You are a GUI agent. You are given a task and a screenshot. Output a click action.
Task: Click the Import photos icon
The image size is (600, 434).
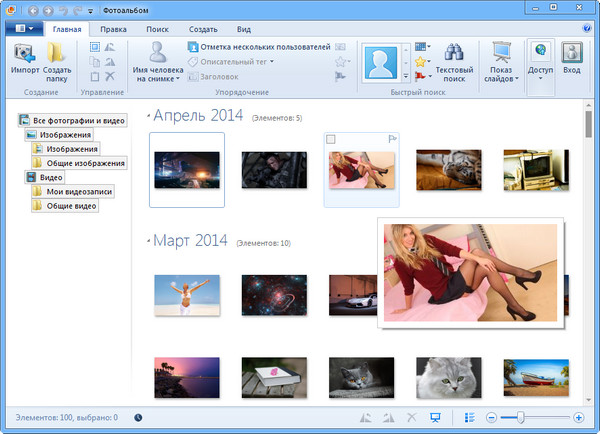25,54
